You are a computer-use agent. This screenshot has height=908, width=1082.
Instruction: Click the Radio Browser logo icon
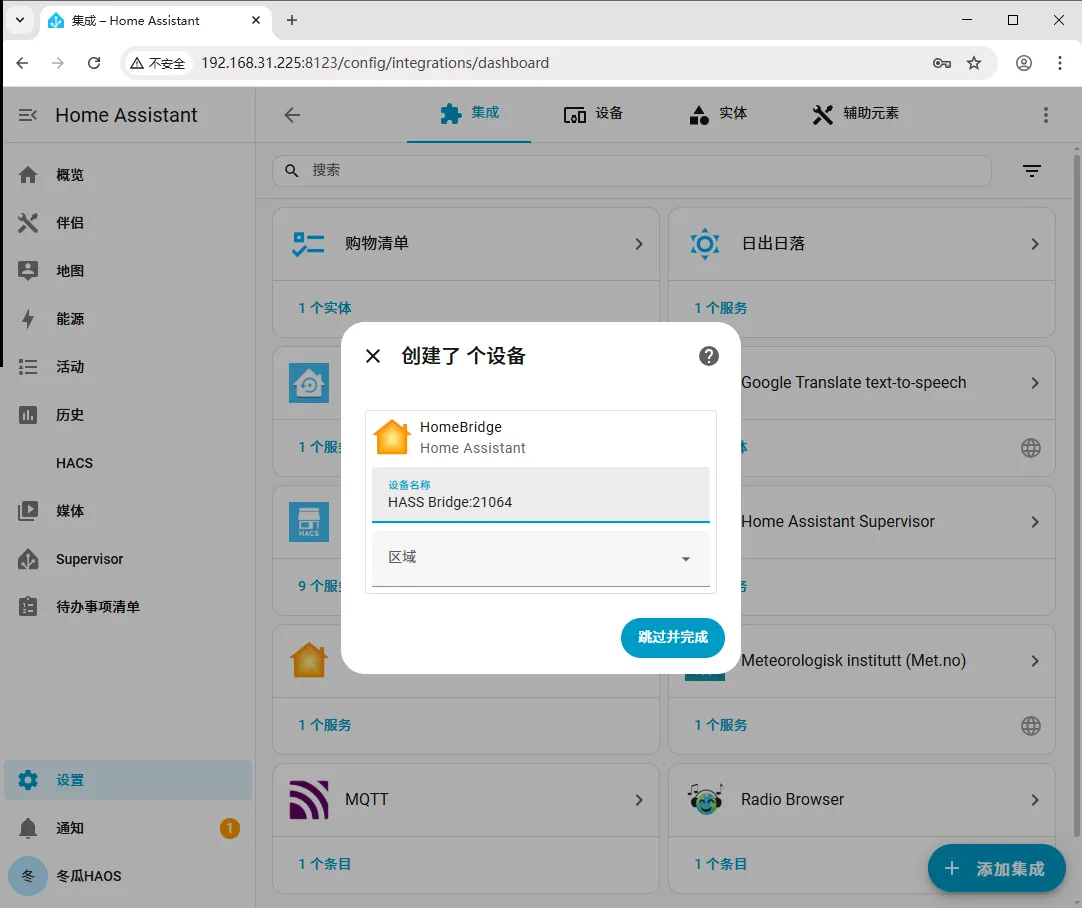705,799
